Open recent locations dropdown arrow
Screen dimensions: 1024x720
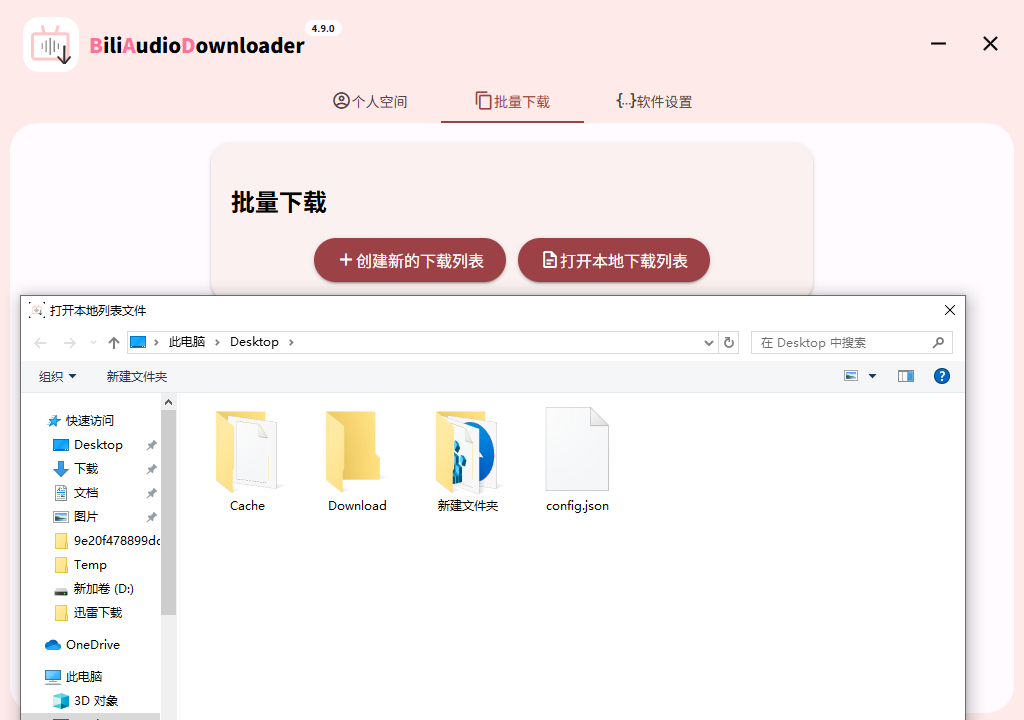pyautogui.click(x=93, y=342)
